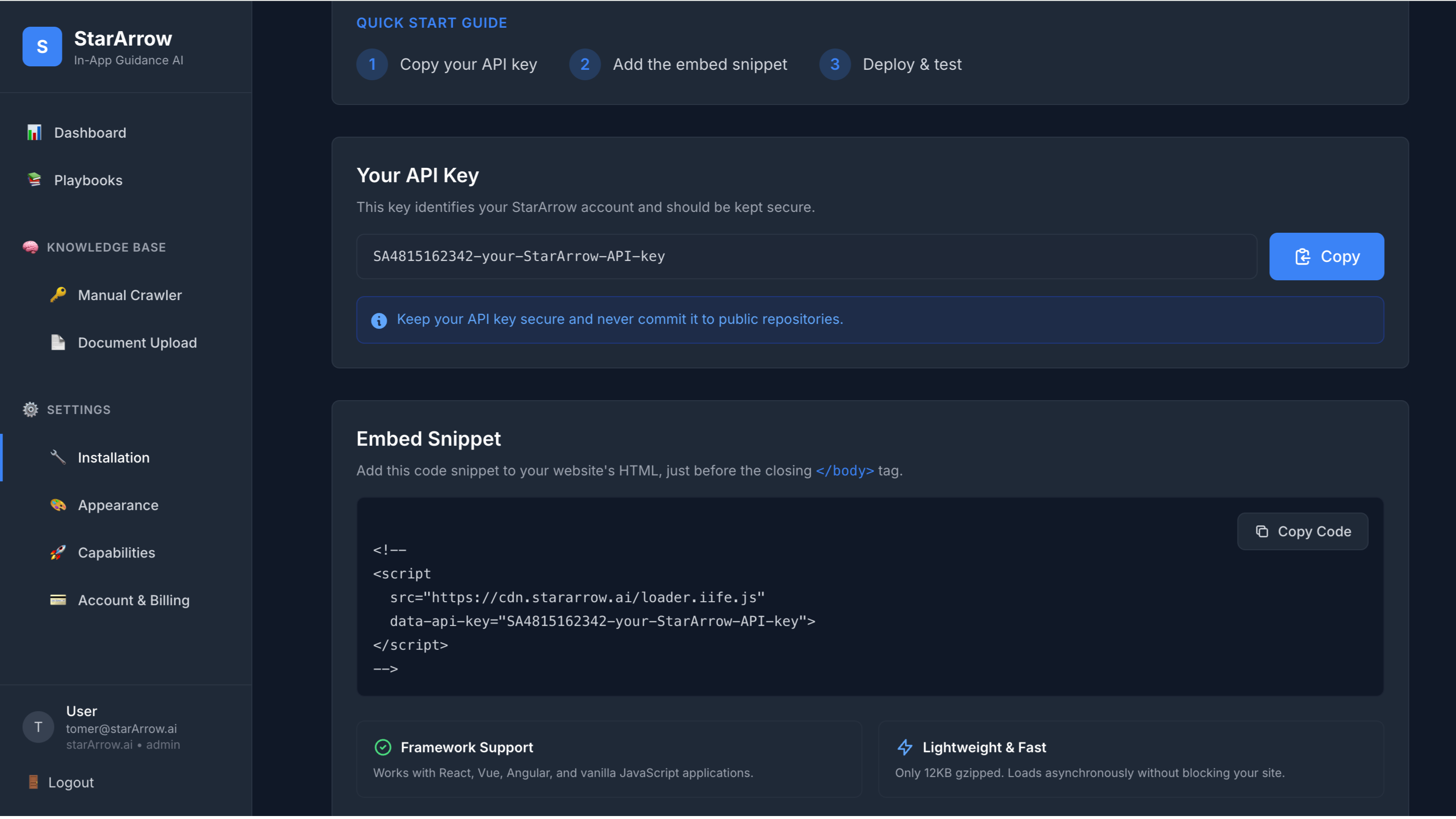
Task: Click Copy Code in the Embed Snippet panel
Action: pyautogui.click(x=1302, y=531)
